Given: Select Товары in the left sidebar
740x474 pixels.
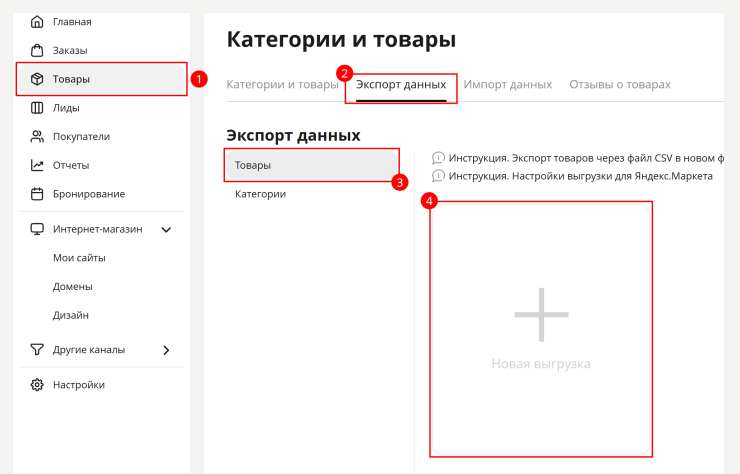Looking at the screenshot, I should point(101,79).
